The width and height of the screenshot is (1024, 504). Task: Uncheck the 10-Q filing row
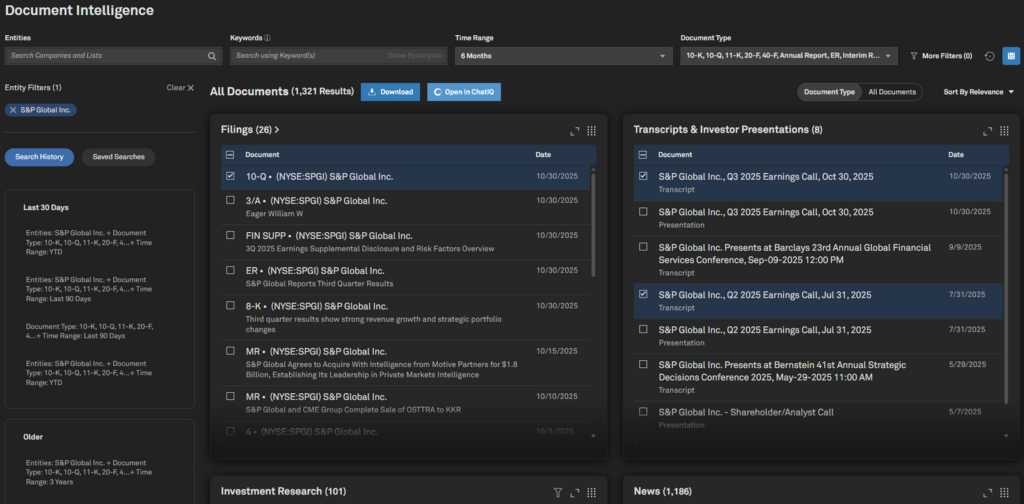tap(230, 176)
